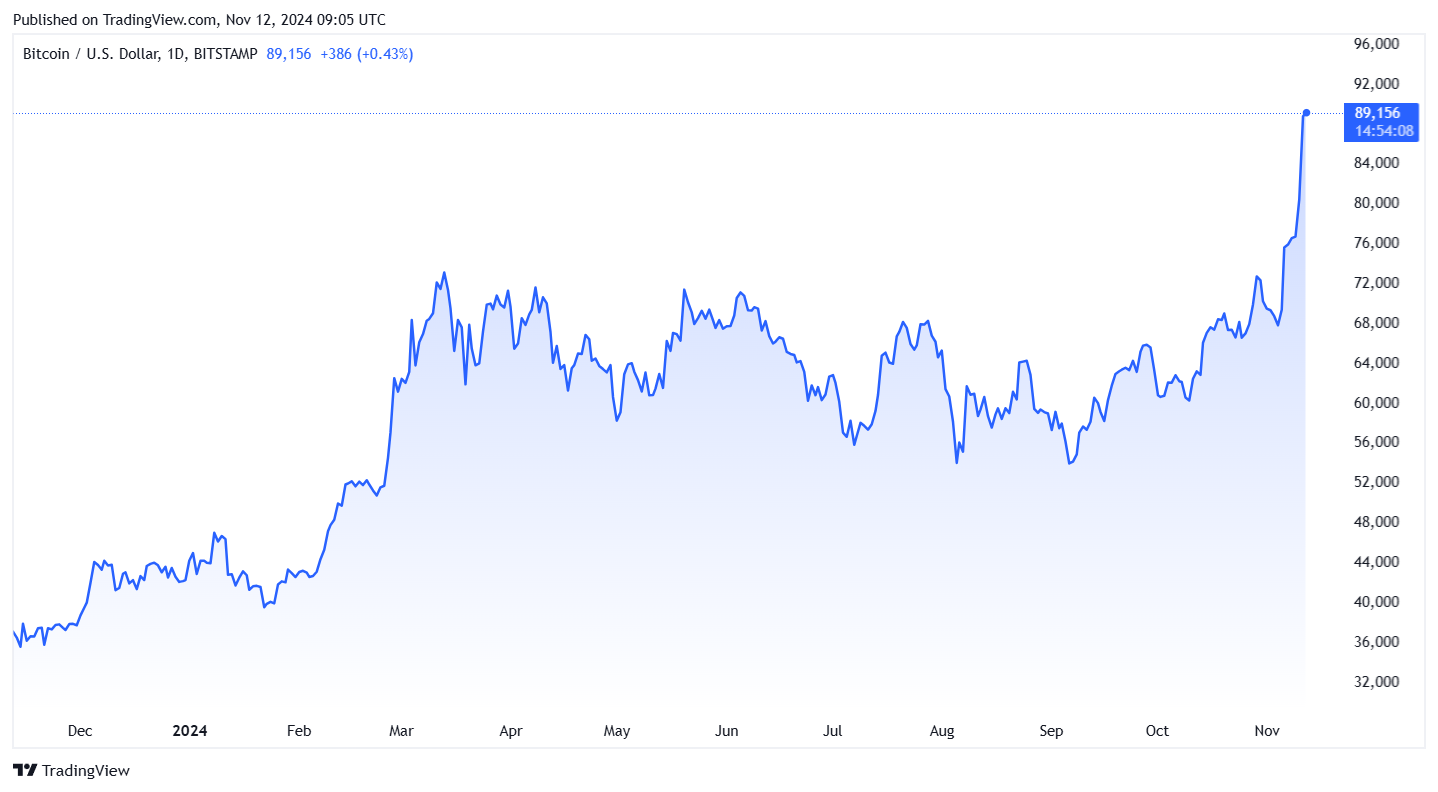This screenshot has height=792, width=1438.
Task: Click the 14:54:08 bar countdown timer
Action: [1383, 130]
